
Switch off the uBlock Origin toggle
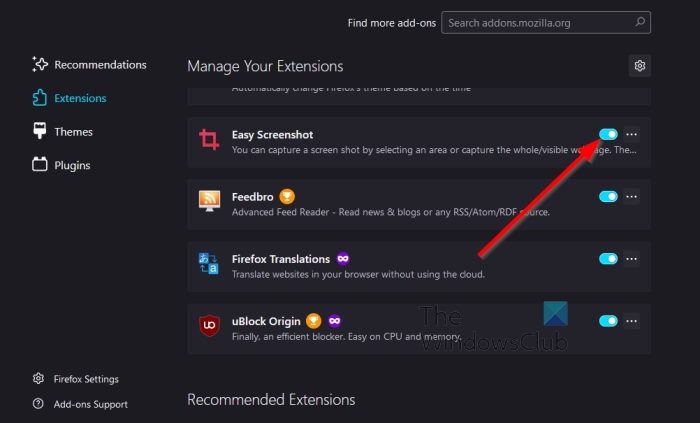pyautogui.click(x=608, y=321)
